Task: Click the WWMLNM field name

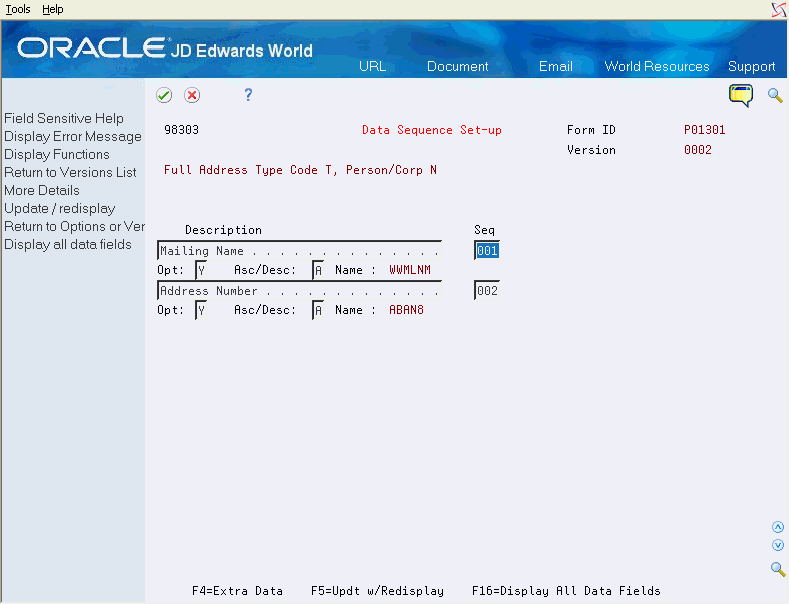Action: (410, 270)
